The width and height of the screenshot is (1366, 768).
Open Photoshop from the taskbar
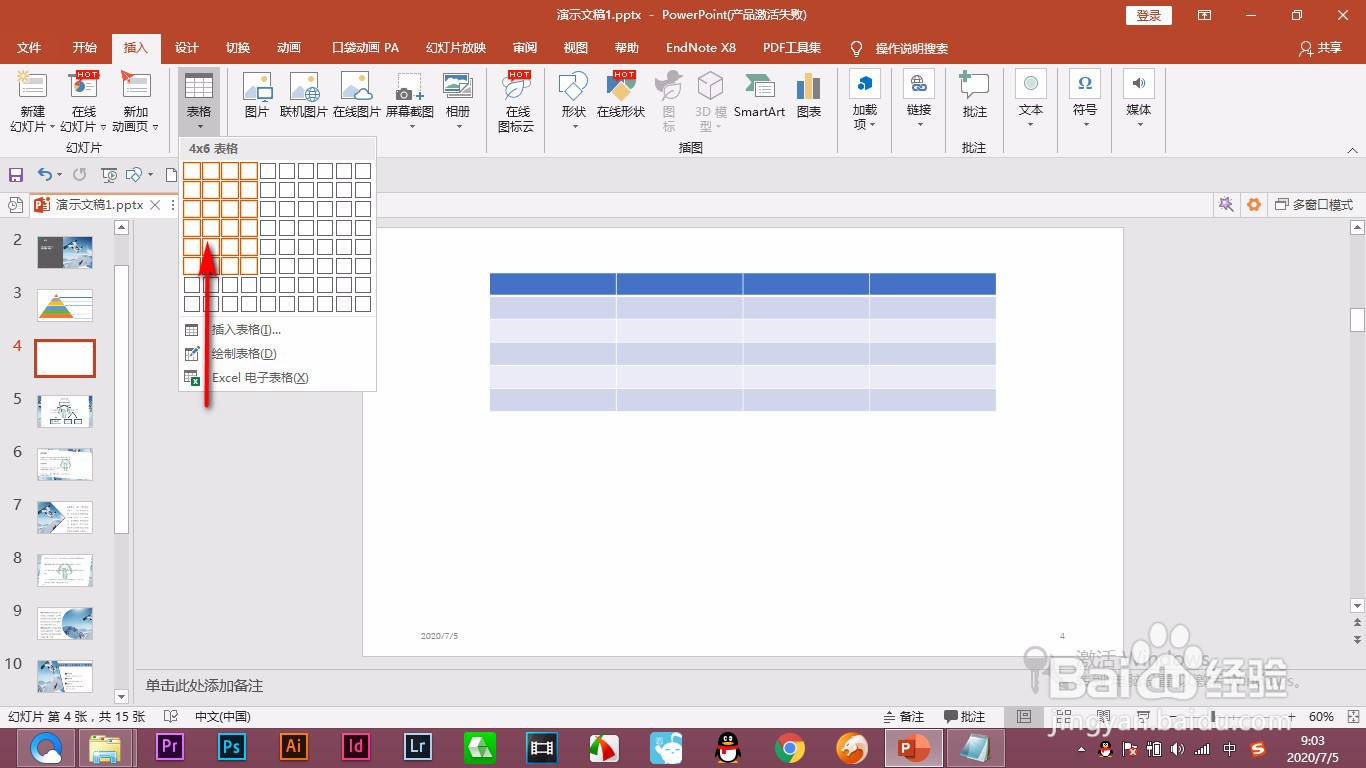(x=232, y=747)
